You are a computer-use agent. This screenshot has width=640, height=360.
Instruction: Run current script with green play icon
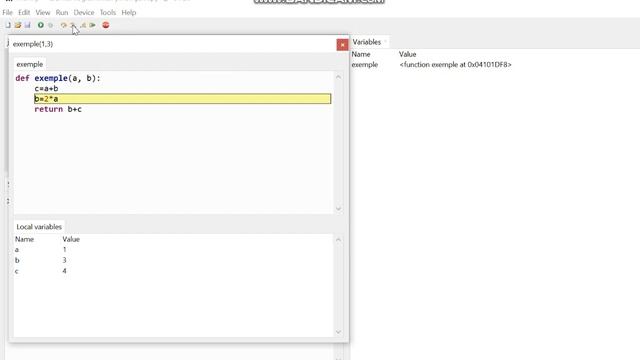(x=41, y=25)
